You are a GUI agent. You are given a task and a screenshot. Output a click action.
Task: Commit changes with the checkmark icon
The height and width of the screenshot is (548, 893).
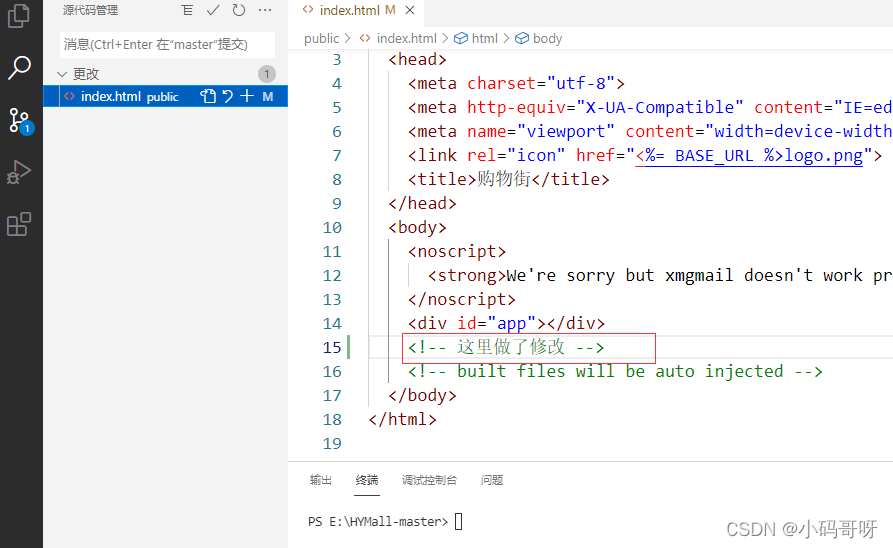pos(213,10)
